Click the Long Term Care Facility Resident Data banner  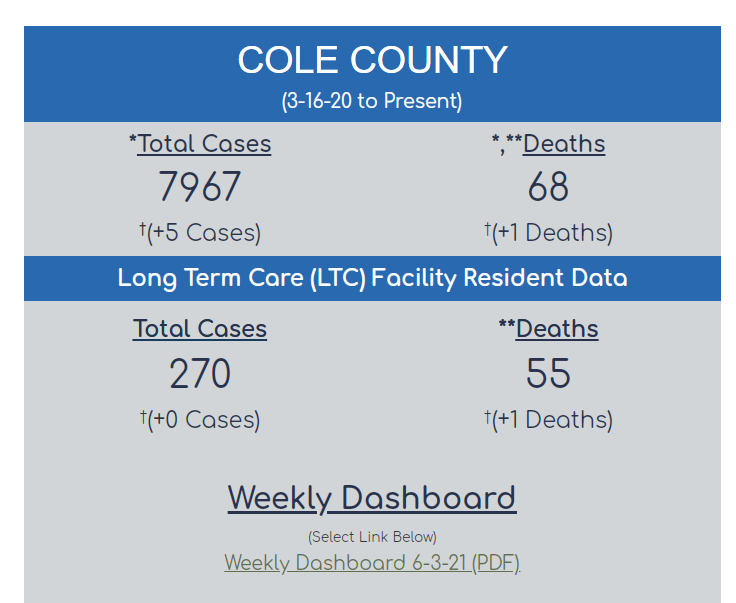(372, 278)
